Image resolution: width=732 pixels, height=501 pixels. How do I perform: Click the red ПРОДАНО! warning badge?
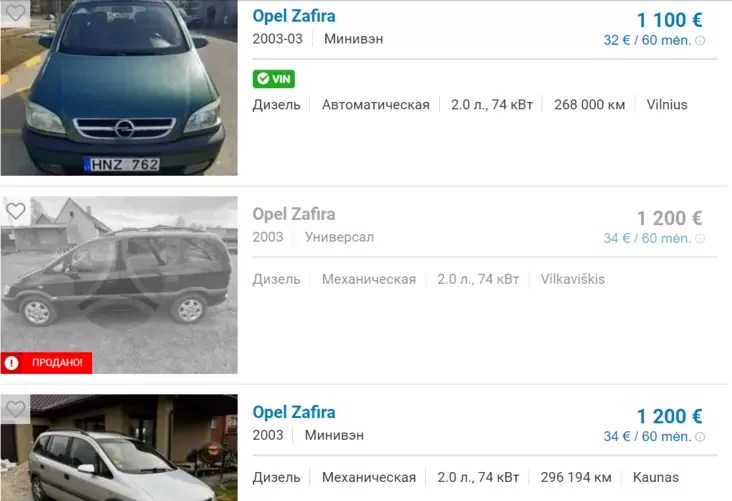pos(46,362)
